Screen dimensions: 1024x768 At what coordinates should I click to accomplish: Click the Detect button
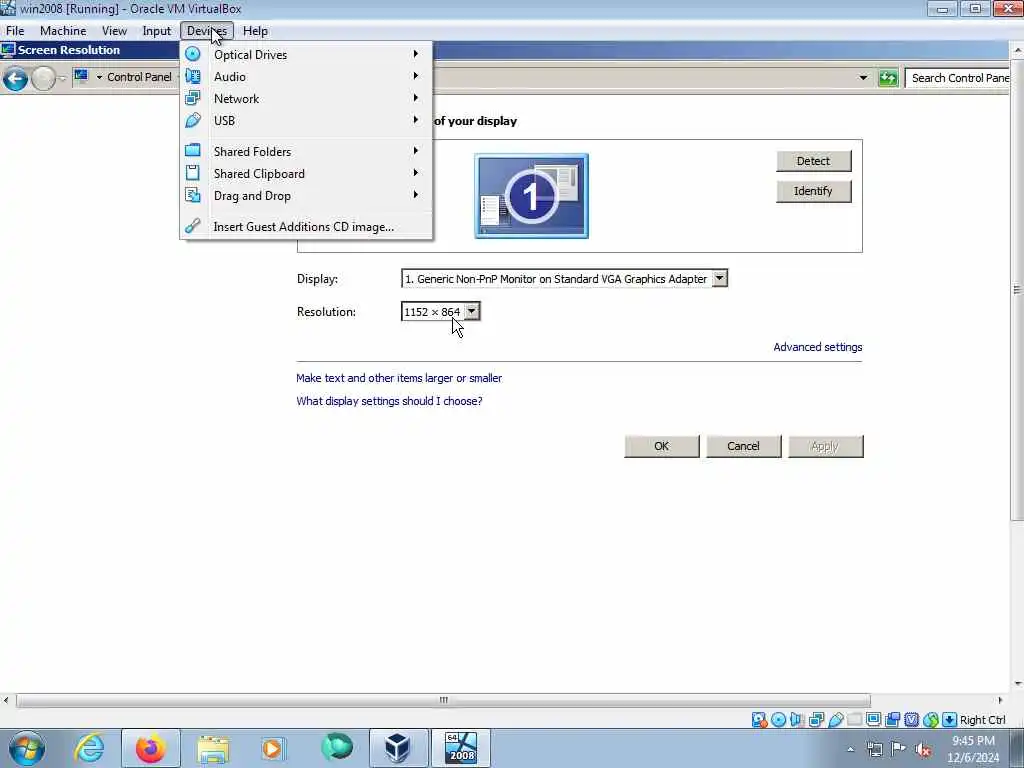click(814, 161)
